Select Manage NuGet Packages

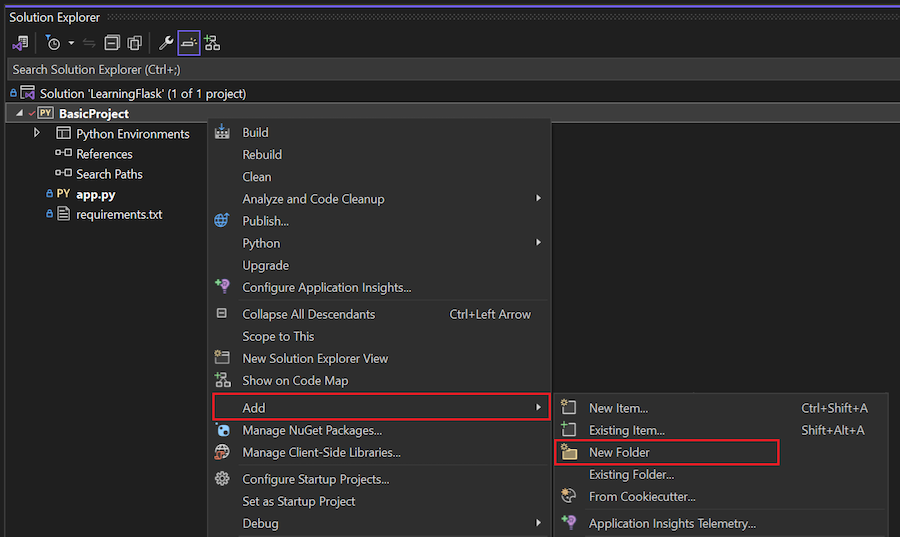coord(312,430)
